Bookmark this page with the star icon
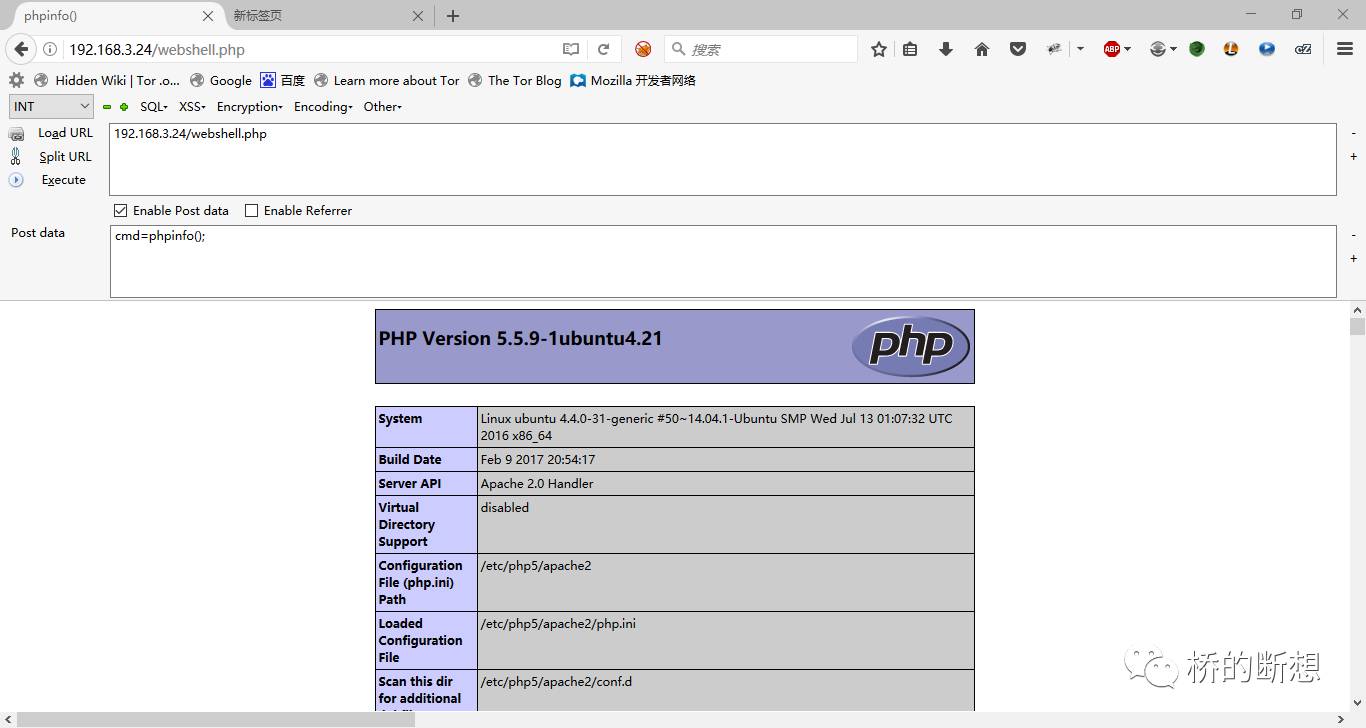The height and width of the screenshot is (728, 1366). (879, 49)
